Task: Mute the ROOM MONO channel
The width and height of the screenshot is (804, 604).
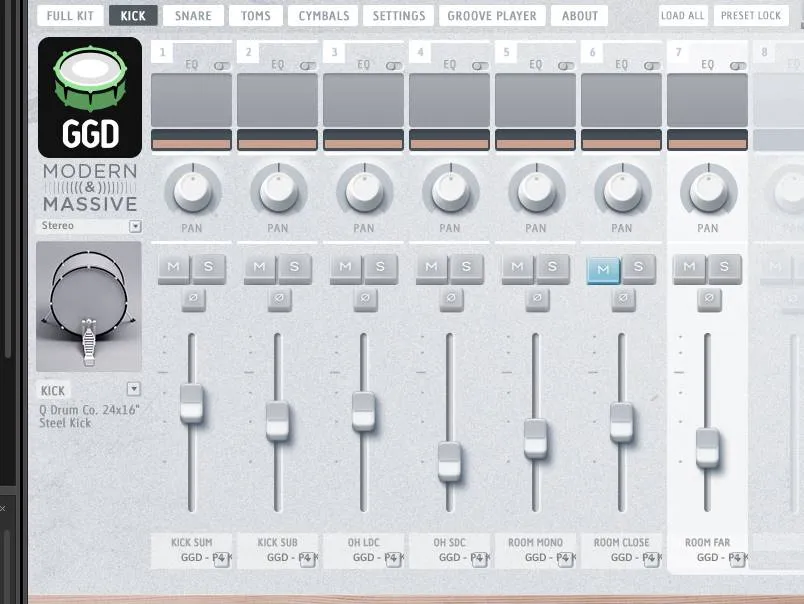Action: [518, 268]
